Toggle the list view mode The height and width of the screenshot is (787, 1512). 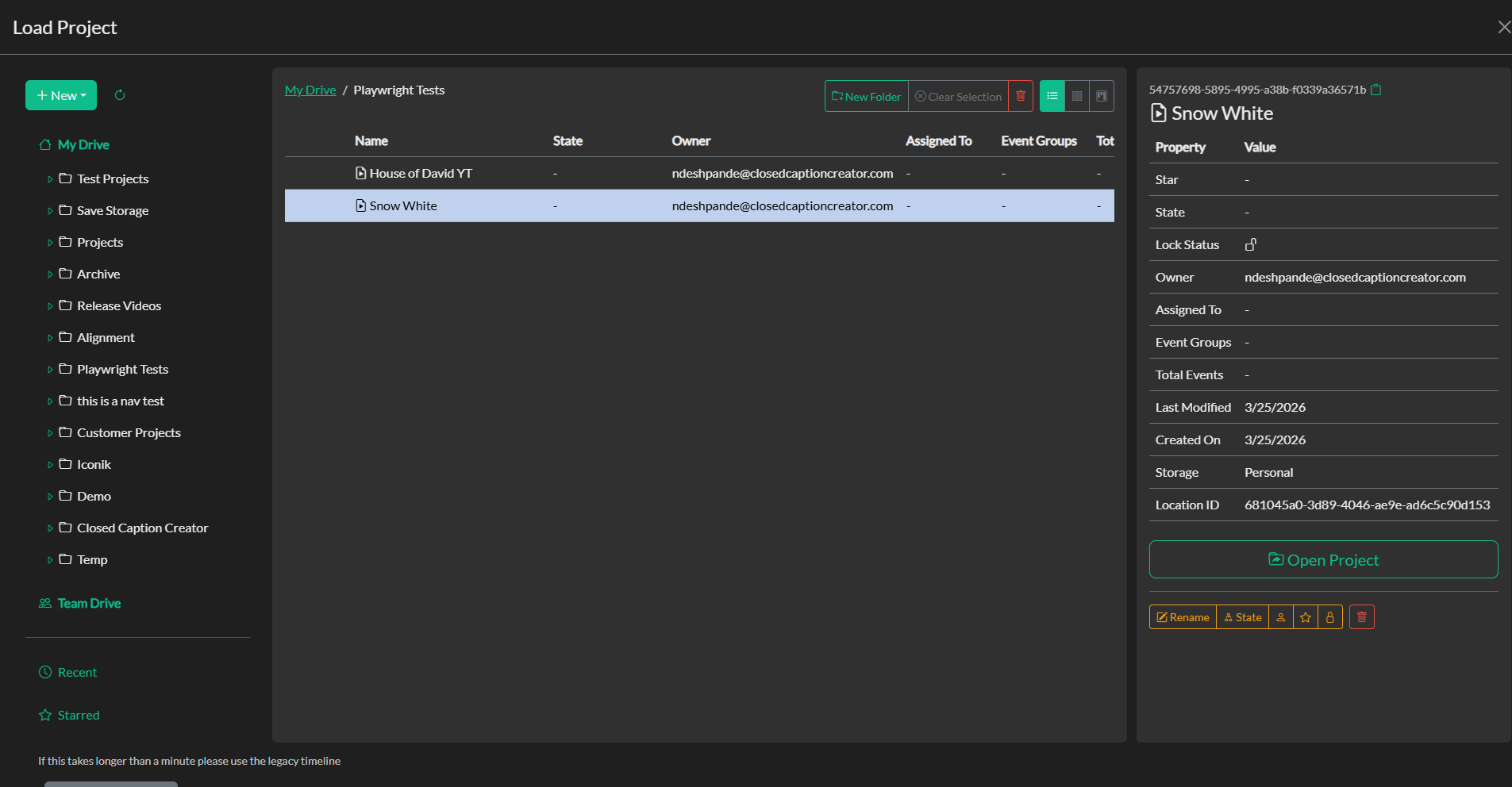[1052, 96]
